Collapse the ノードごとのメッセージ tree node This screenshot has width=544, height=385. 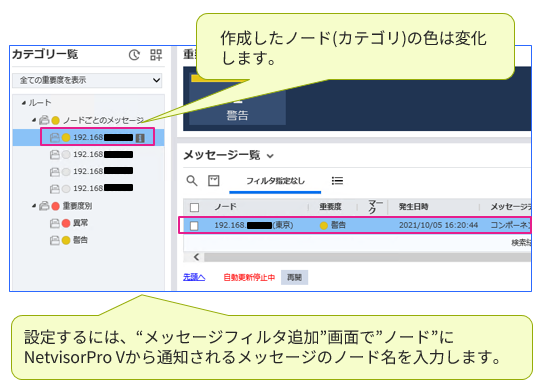[34, 120]
